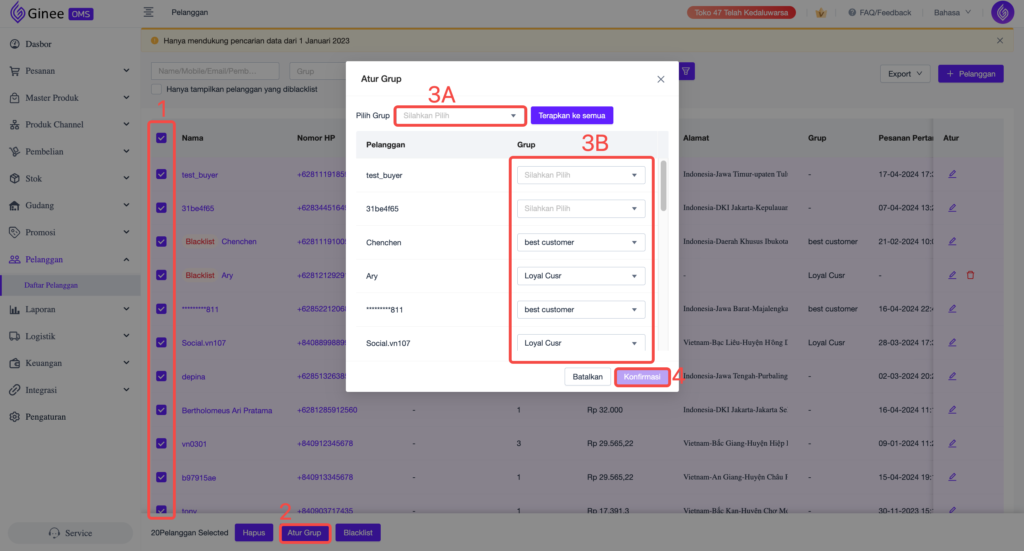Edit the b97915ae row pencil icon

(952, 477)
